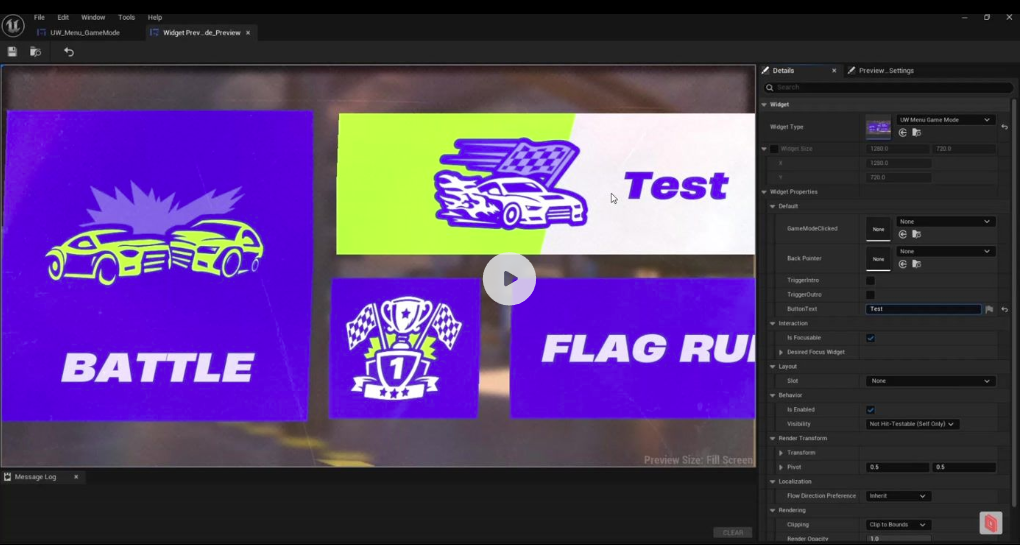Viewport: 1020px width, 545px height.
Task: Open the Clipping dropdown
Action: click(898, 525)
